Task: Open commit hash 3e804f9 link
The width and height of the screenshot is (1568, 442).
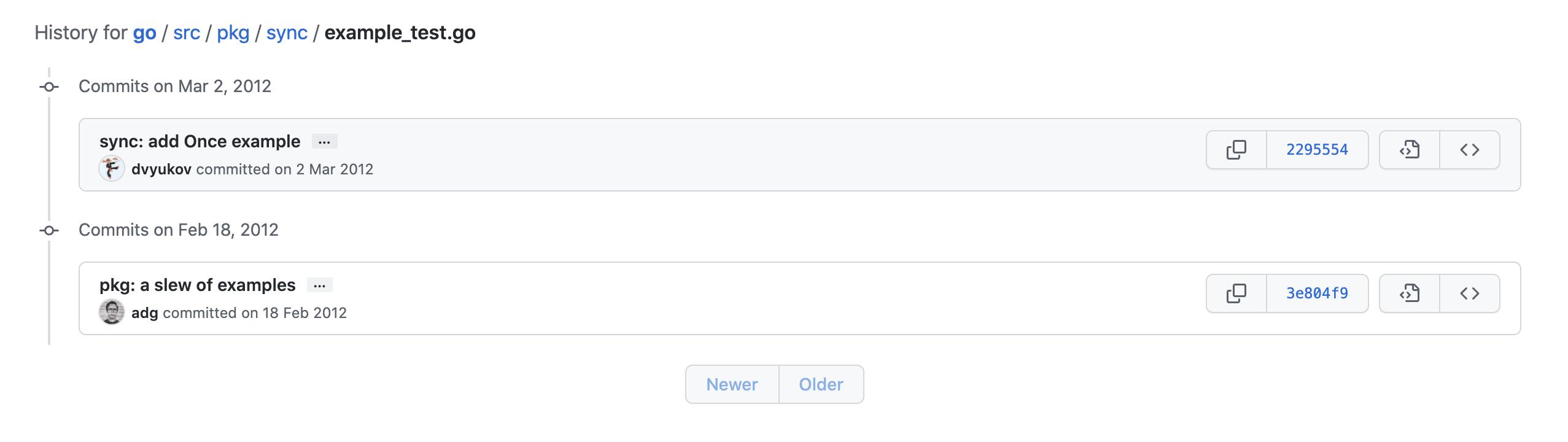Action: point(1317,293)
